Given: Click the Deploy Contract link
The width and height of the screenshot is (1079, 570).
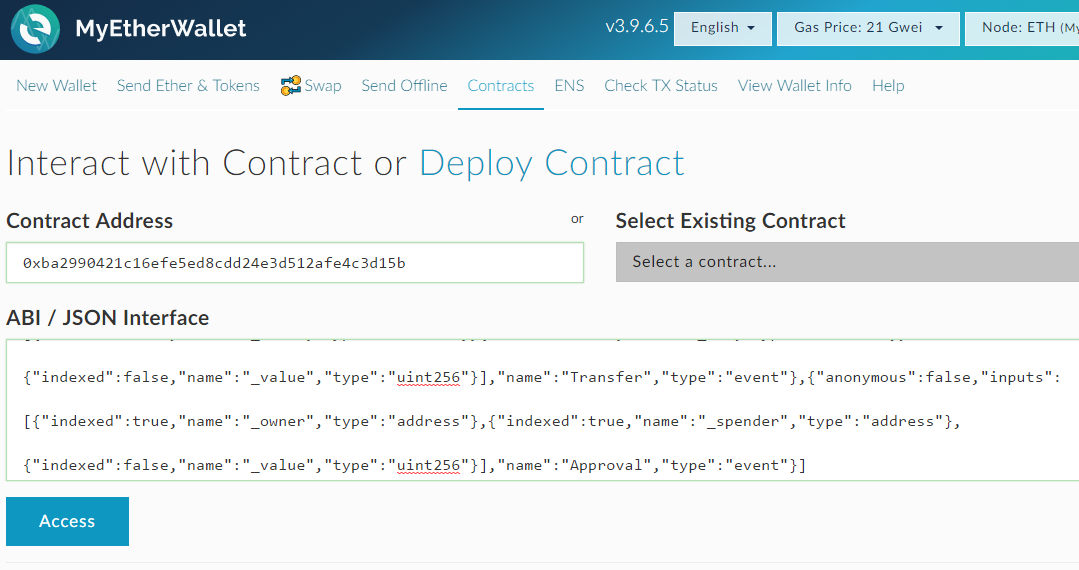Looking at the screenshot, I should 552,163.
